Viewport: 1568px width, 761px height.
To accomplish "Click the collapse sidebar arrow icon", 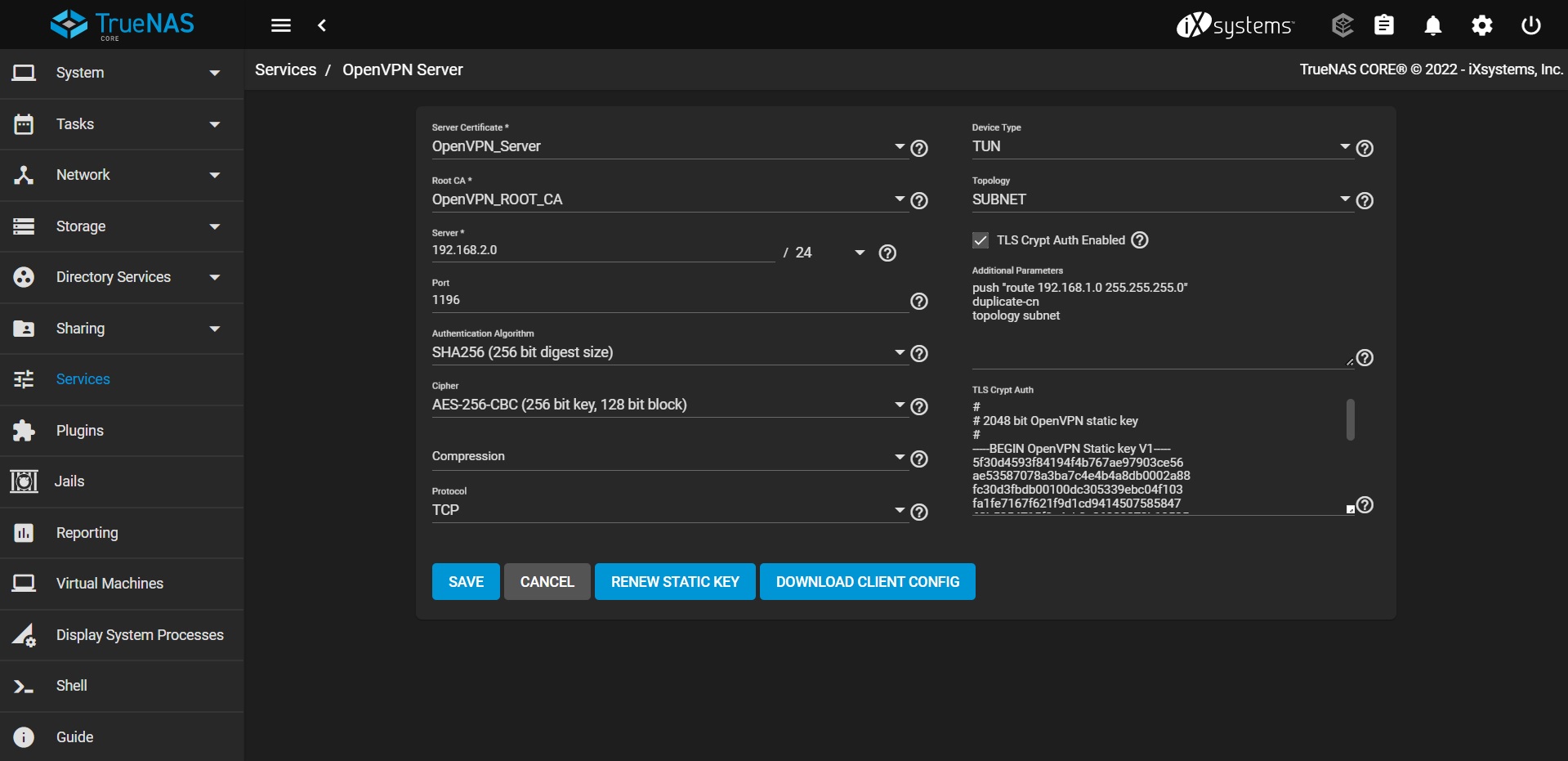I will 322,26.
